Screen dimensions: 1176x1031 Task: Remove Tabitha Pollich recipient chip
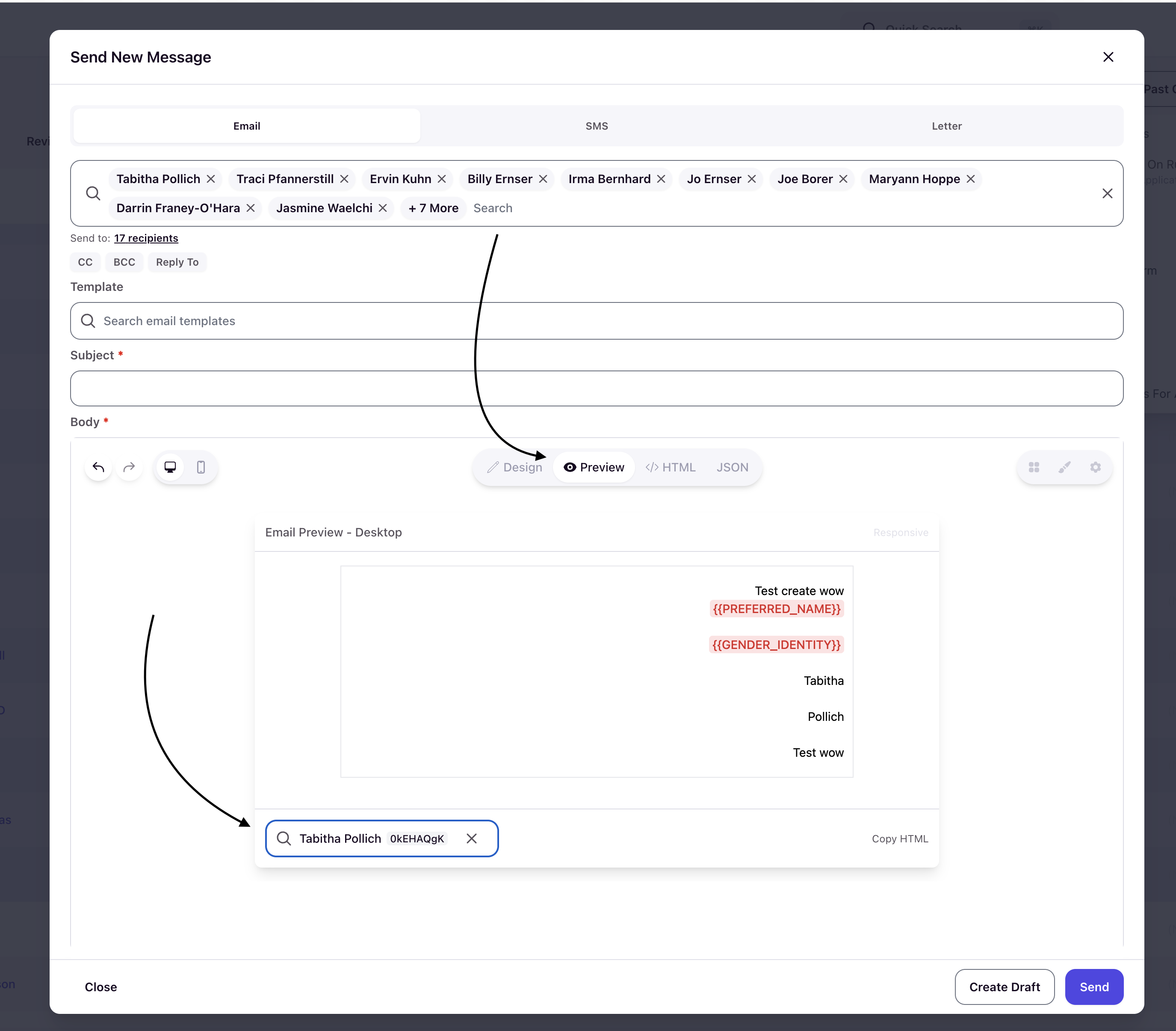pos(211,179)
